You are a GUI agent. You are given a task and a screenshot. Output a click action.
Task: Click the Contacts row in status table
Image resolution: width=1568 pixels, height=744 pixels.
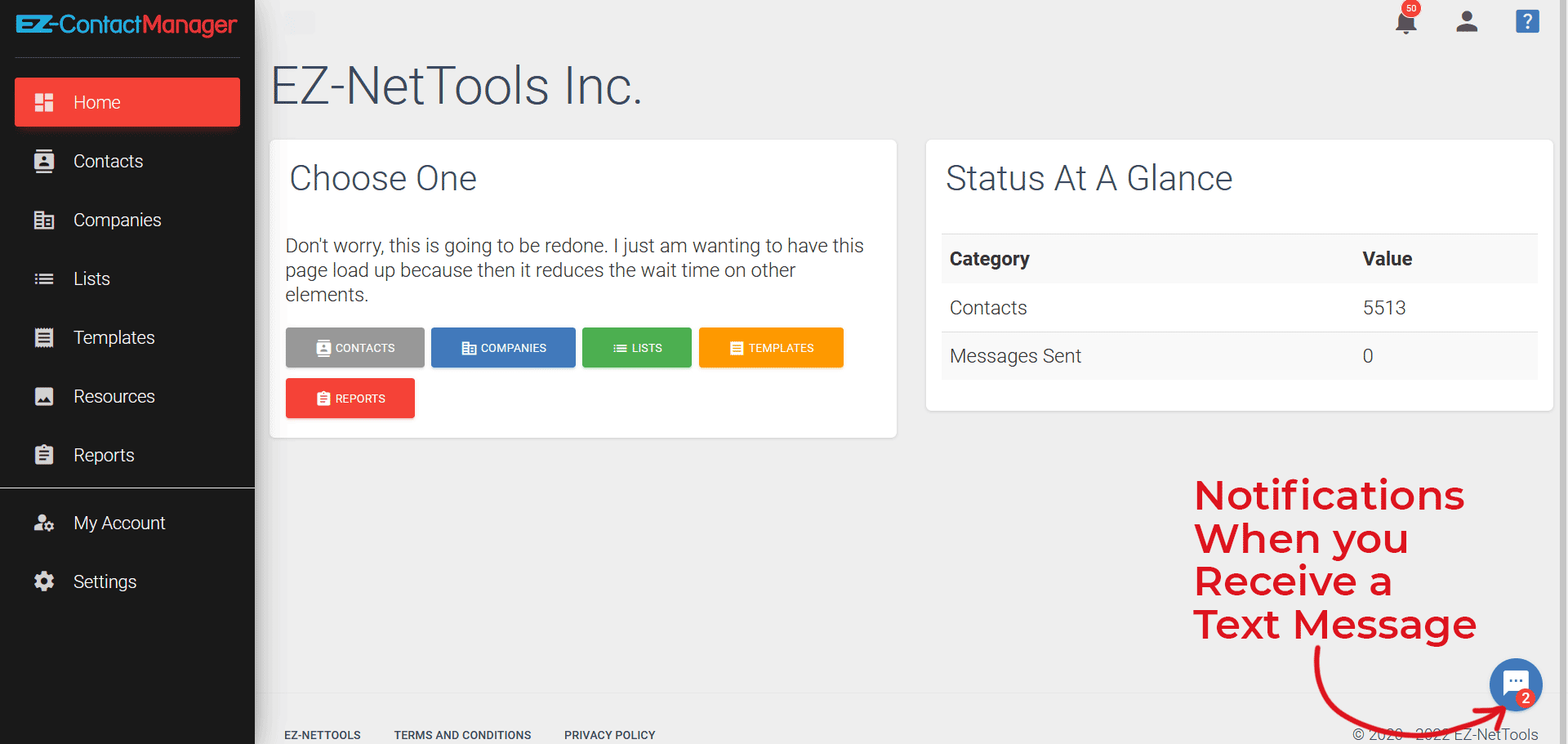tap(1240, 308)
